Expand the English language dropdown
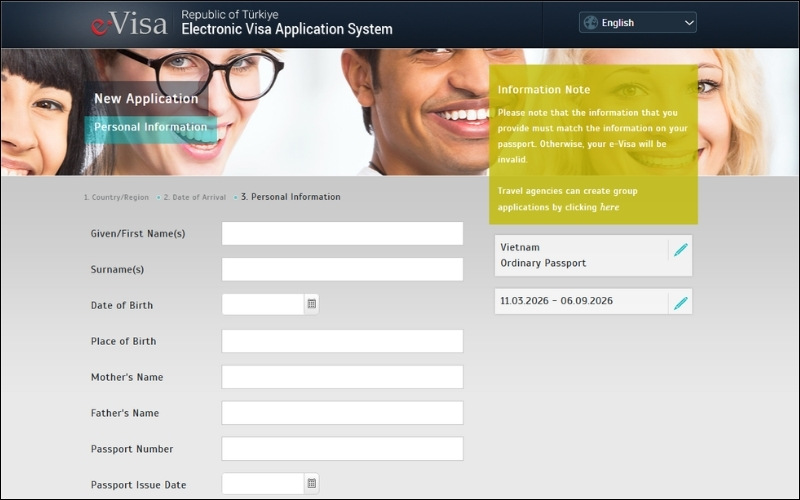This screenshot has height=500, width=800. [x=688, y=22]
